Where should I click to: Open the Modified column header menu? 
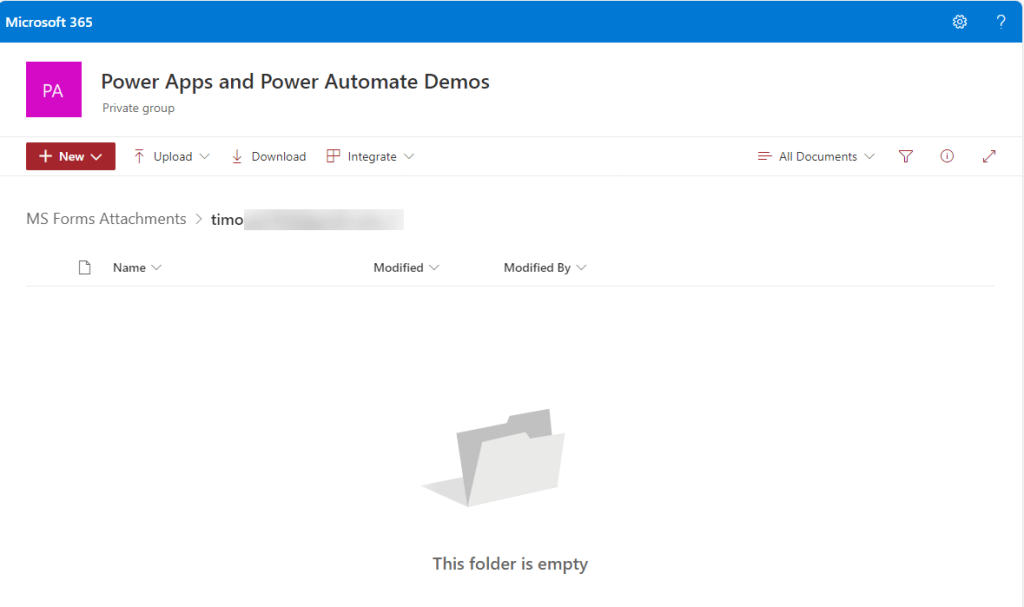point(405,267)
